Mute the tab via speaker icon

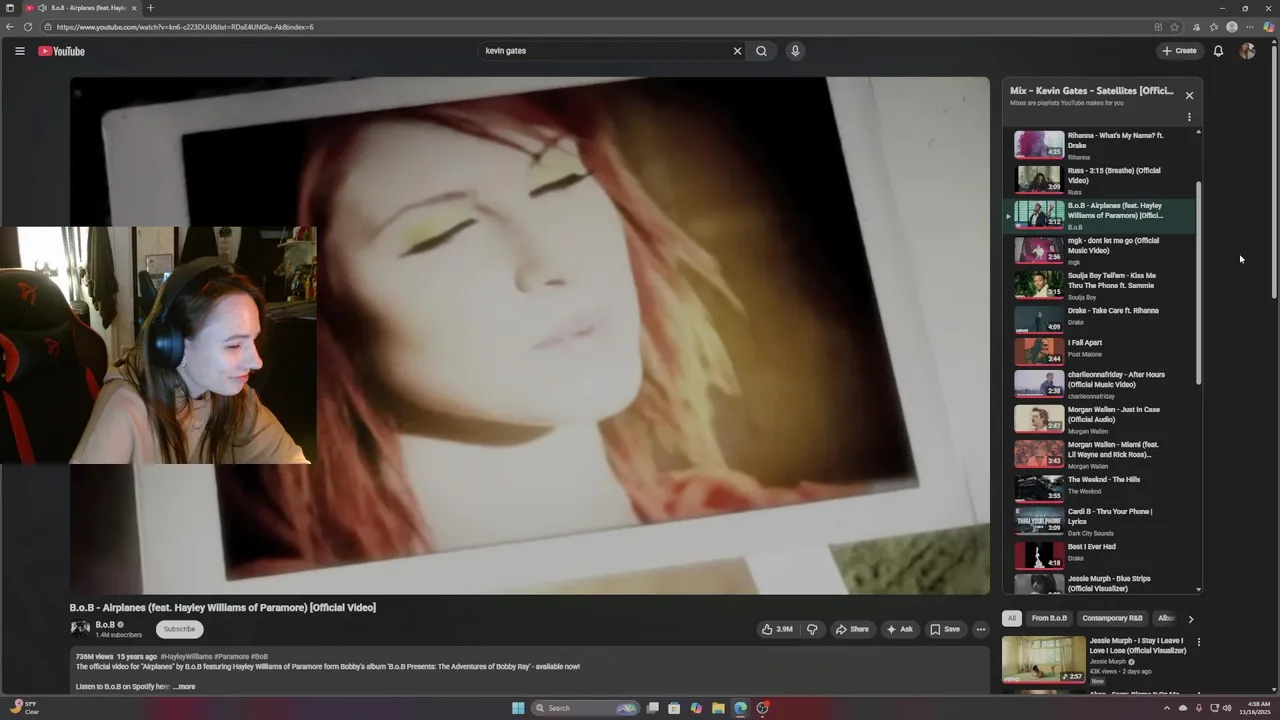click(42, 8)
